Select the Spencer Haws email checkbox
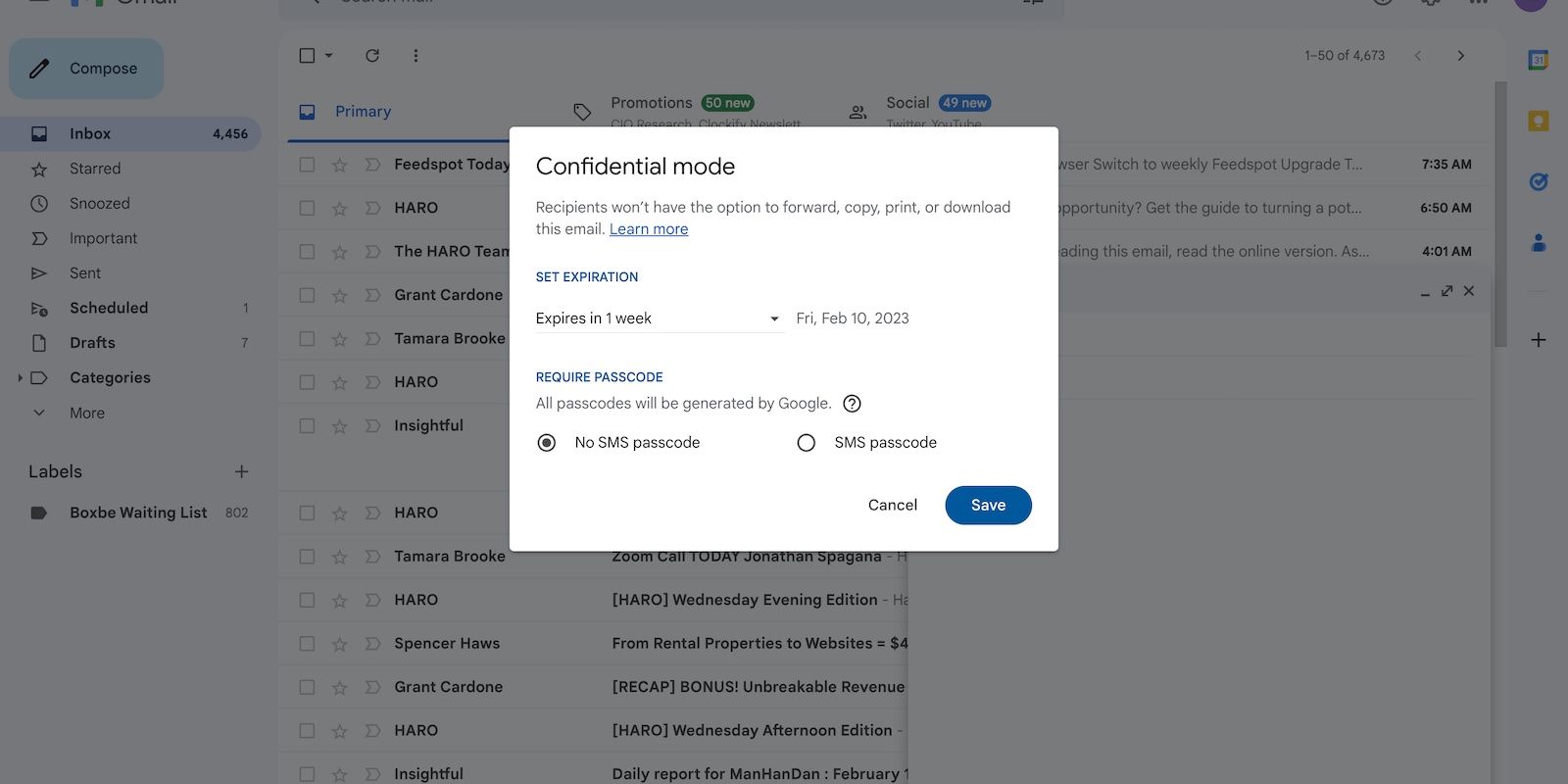Screen dimensions: 1568x784 (307, 644)
